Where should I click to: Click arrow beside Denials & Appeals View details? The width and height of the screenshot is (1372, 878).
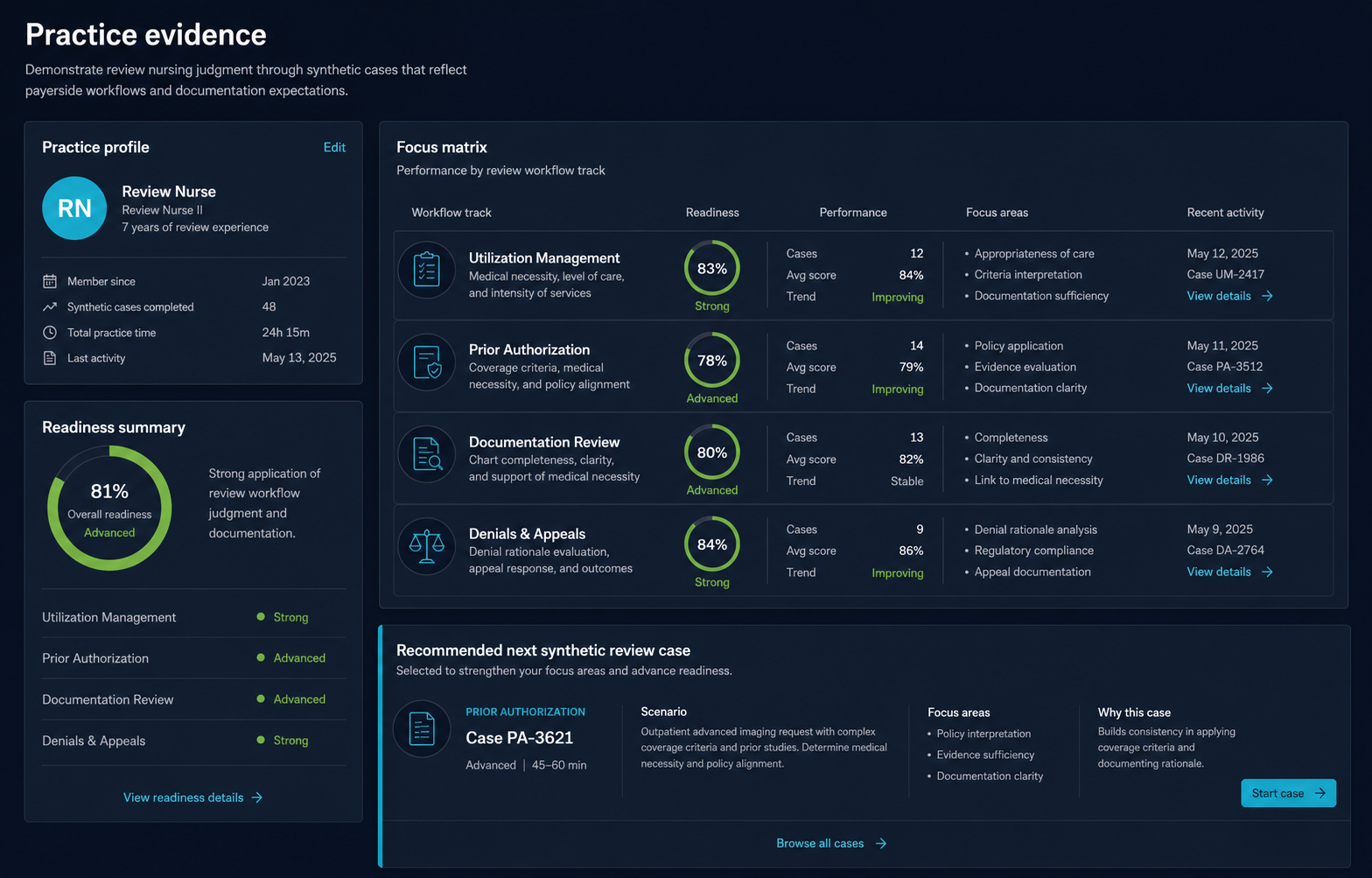(1267, 572)
